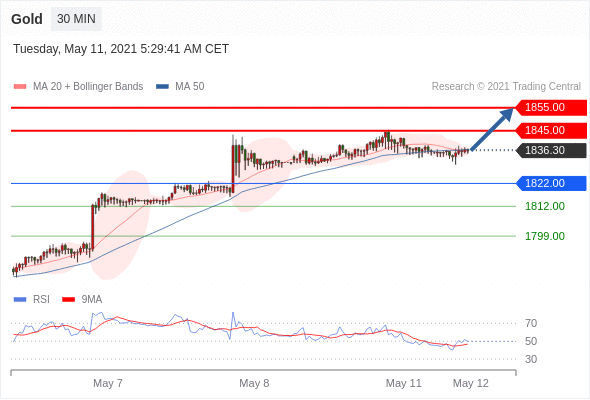
Task: Click the May 8 date axis label
Action: pyautogui.click(x=254, y=383)
